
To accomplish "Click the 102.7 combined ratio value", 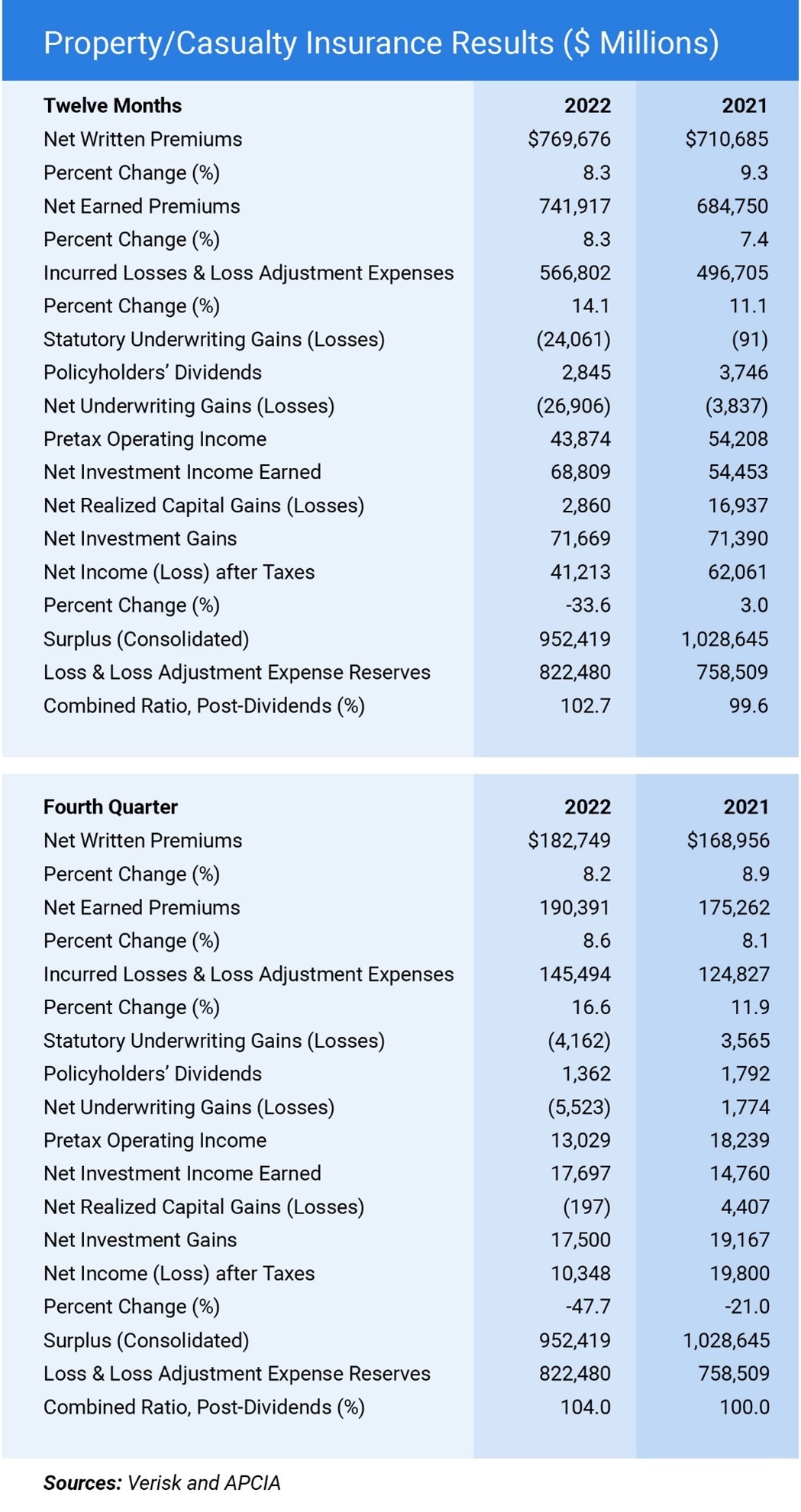I will click(x=585, y=706).
